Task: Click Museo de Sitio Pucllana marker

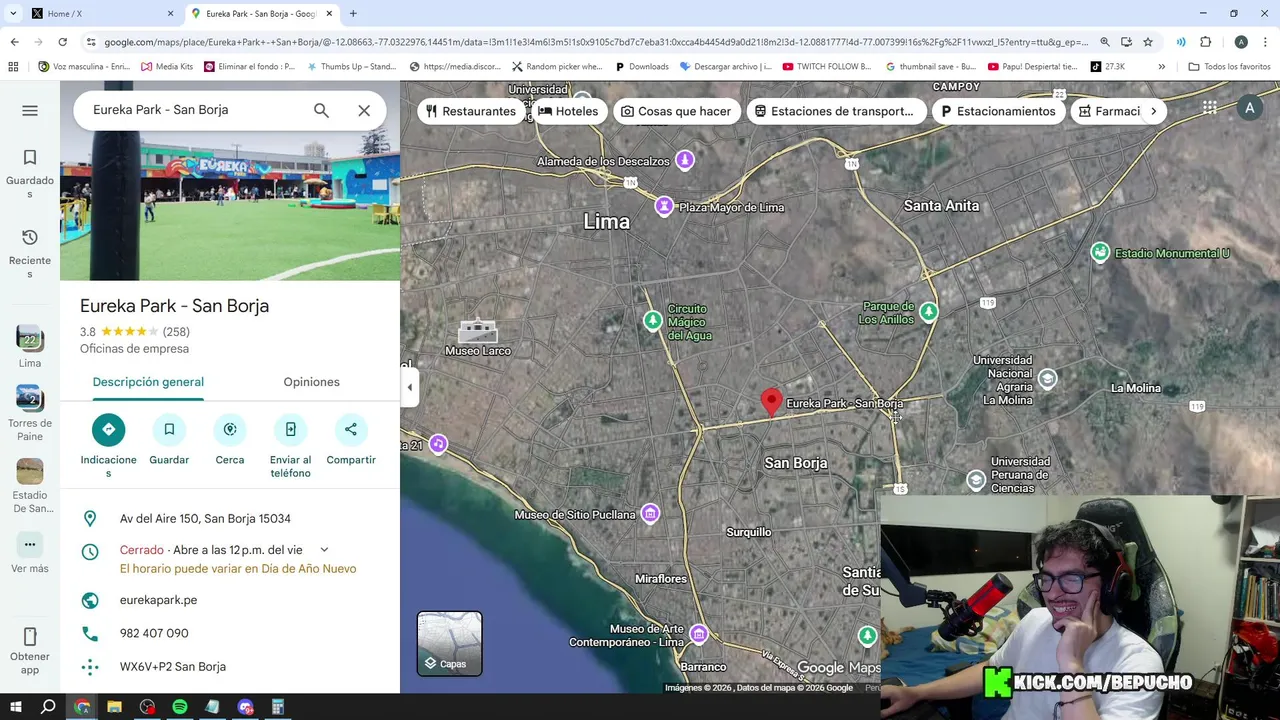Action: click(x=650, y=514)
